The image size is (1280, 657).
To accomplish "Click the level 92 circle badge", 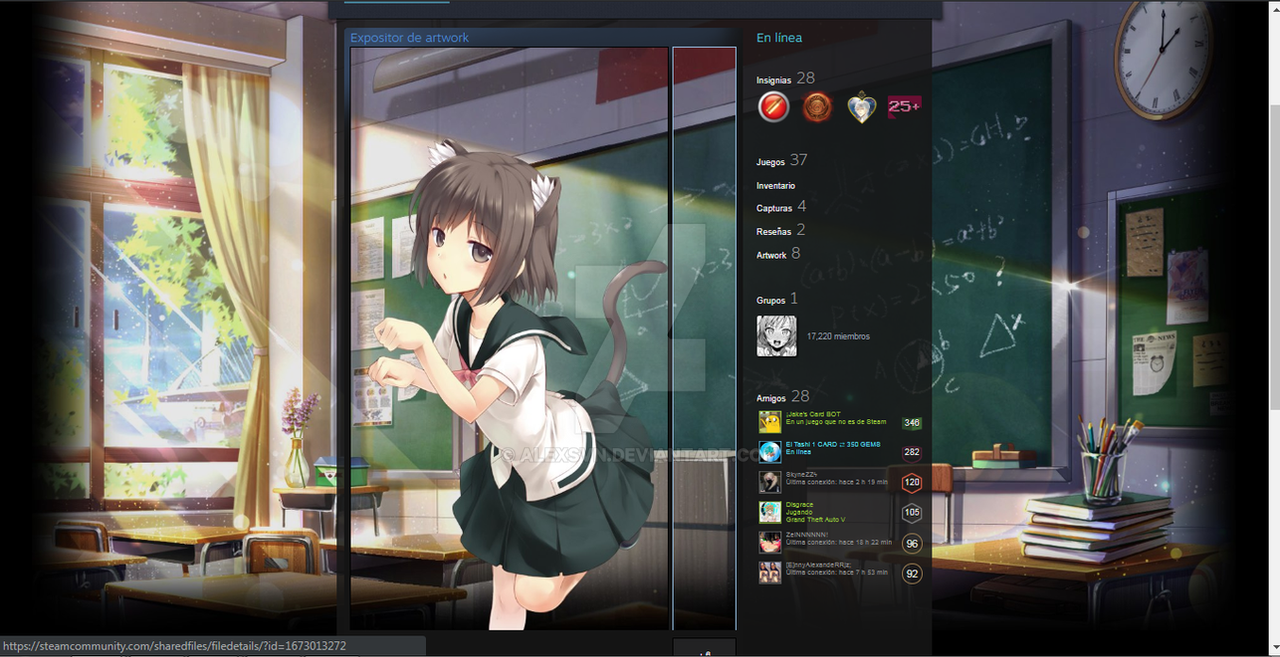I will coord(911,573).
